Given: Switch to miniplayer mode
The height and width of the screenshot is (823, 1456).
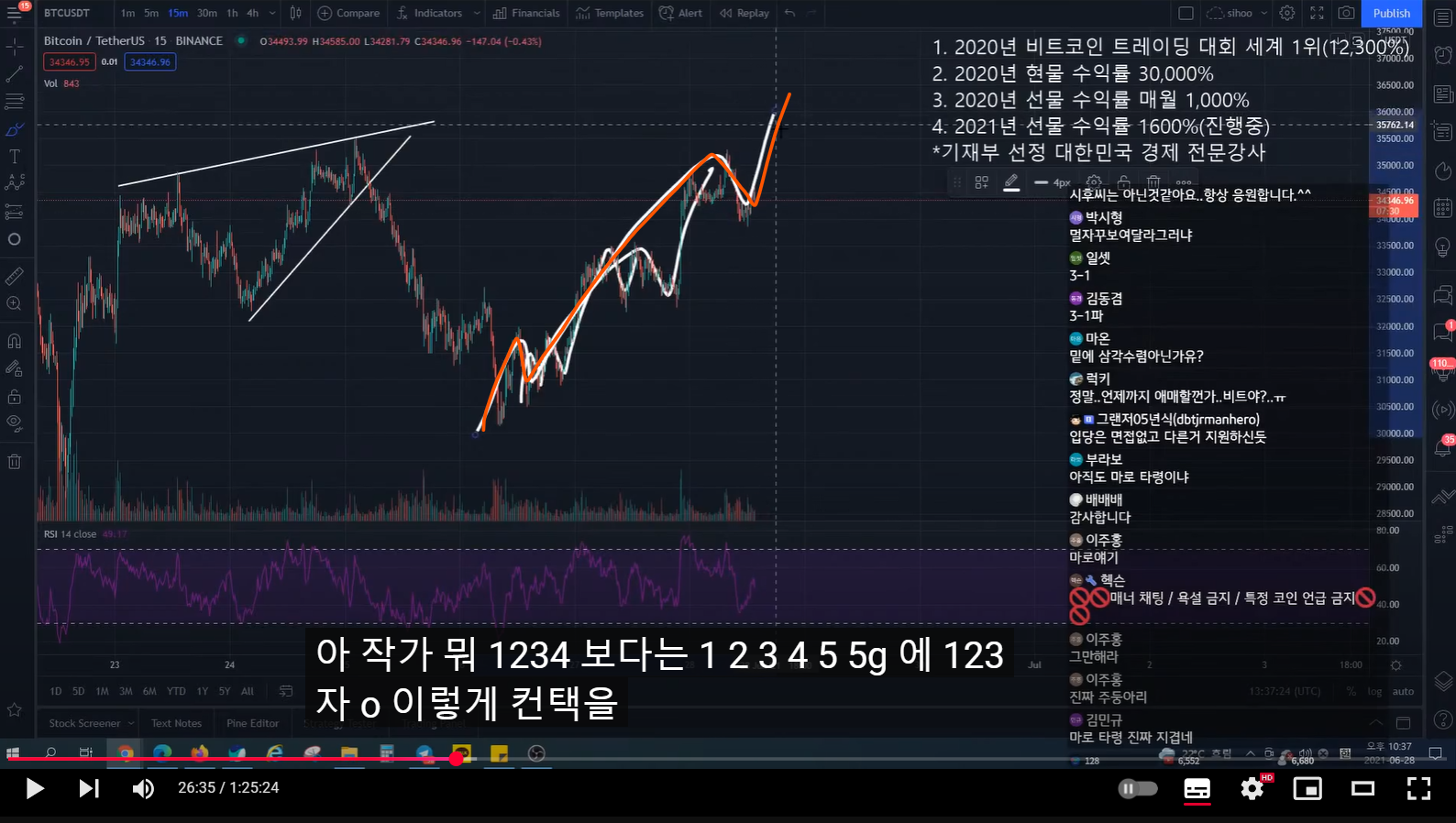Looking at the screenshot, I should click(1307, 788).
